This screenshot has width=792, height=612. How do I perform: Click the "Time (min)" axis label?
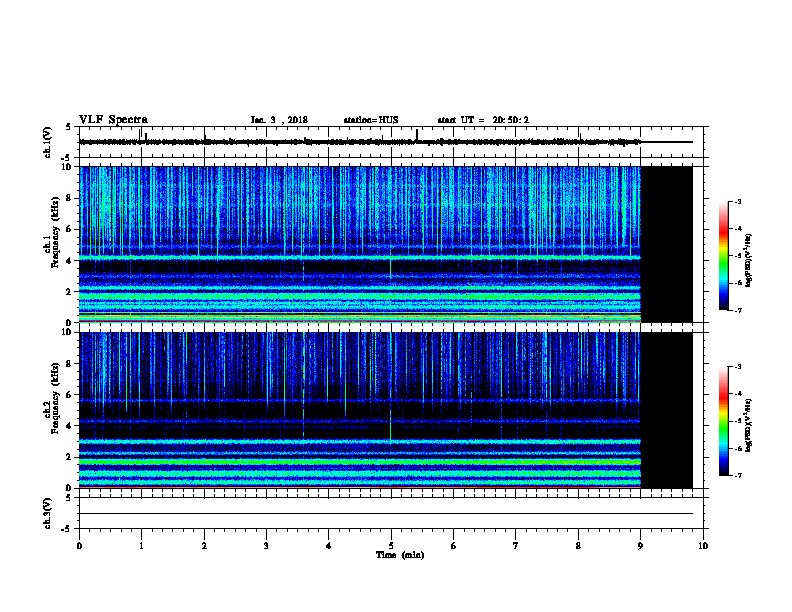400,555
